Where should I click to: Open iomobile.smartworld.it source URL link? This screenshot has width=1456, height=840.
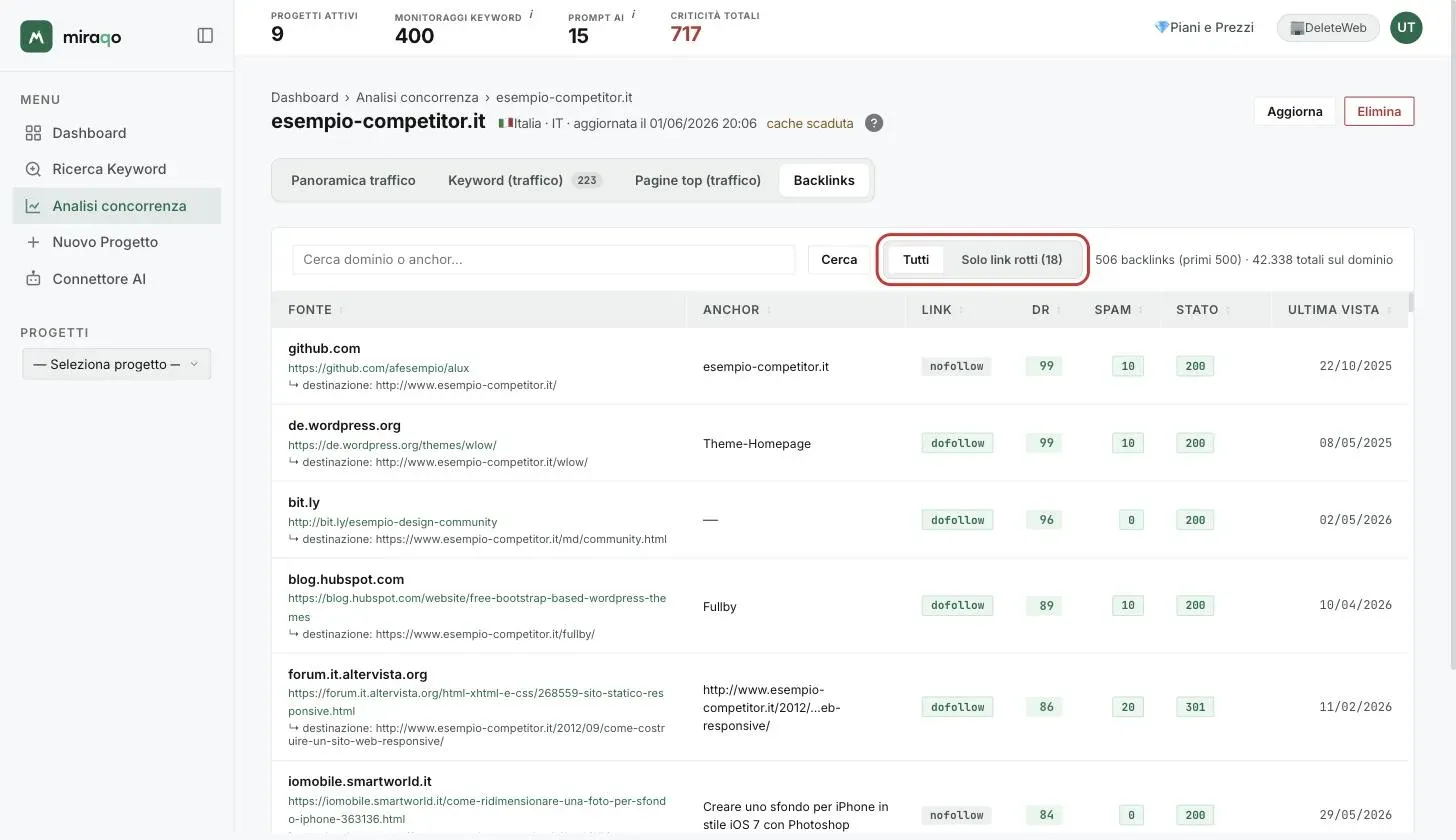tap(477, 810)
